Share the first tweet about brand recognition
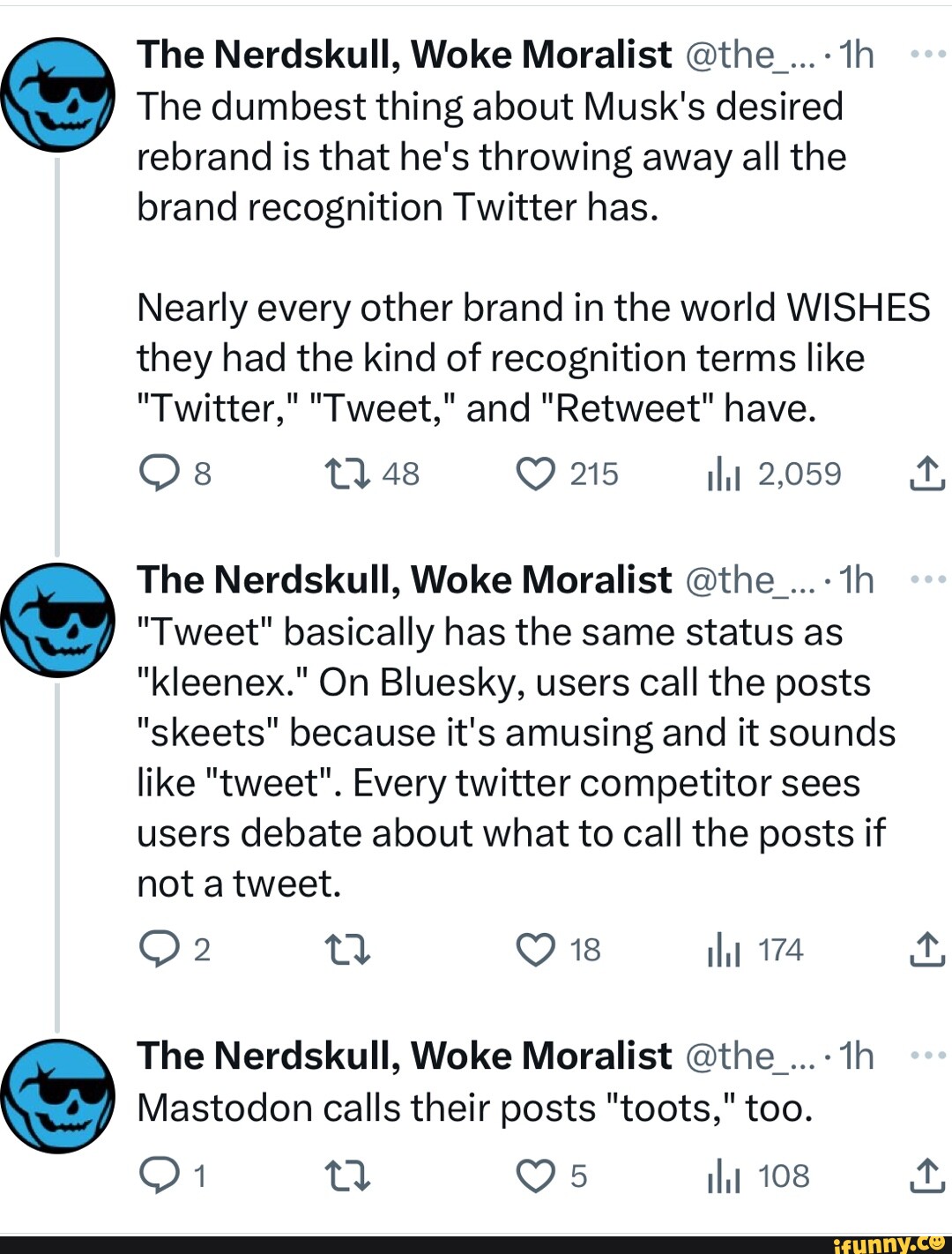952x1254 pixels. click(x=927, y=474)
